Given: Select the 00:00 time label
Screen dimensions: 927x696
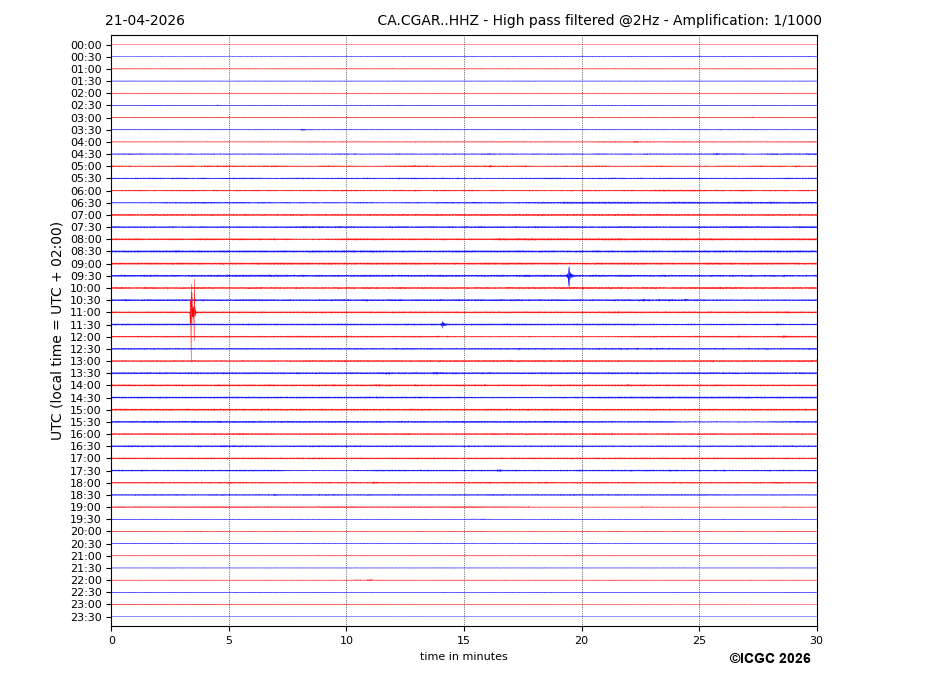Looking at the screenshot, I should pyautogui.click(x=86, y=45).
